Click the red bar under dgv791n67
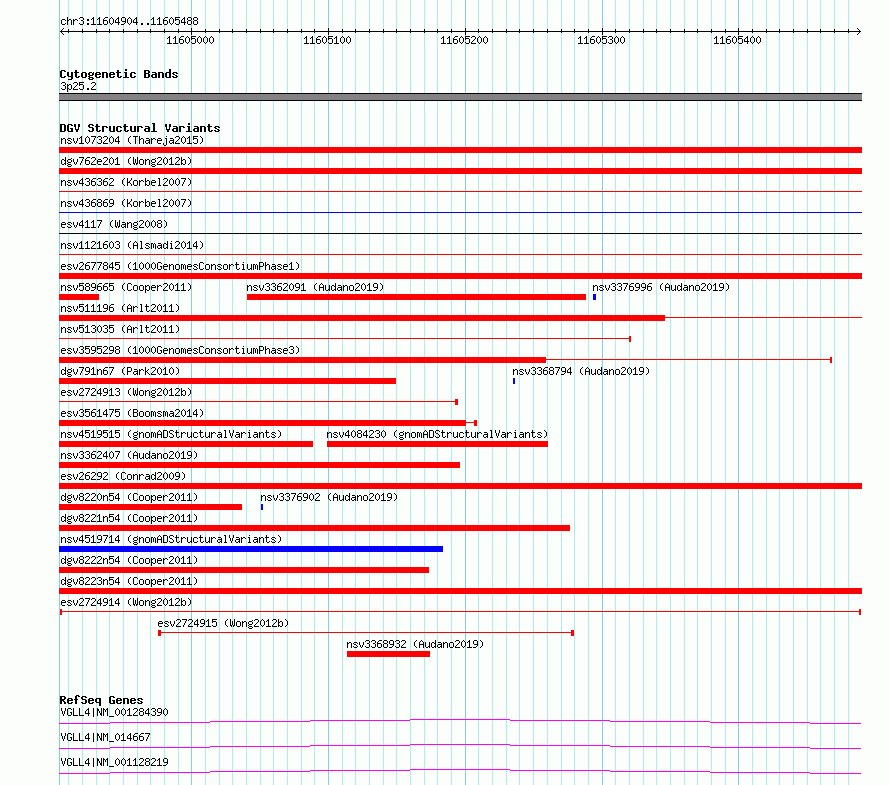This screenshot has height=785, width=890. (x=228, y=381)
